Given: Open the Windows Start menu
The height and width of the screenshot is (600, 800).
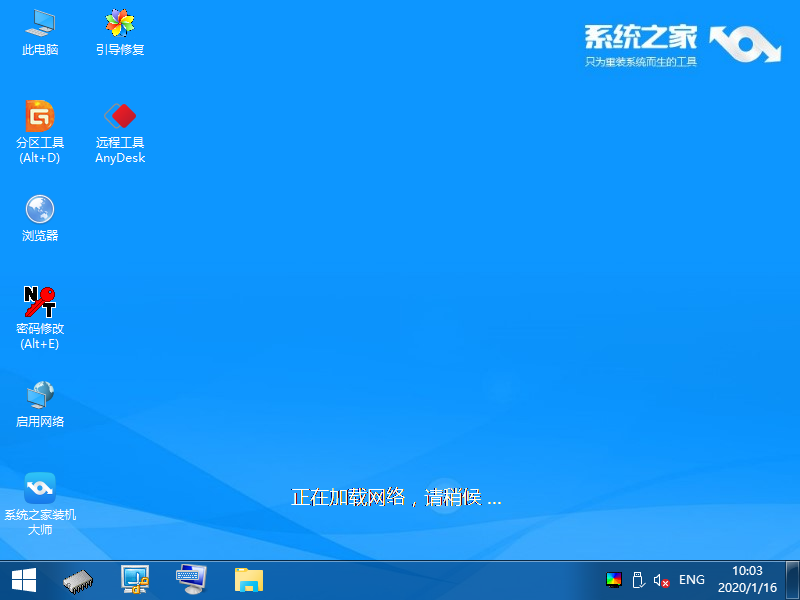Looking at the screenshot, I should 24,580.
